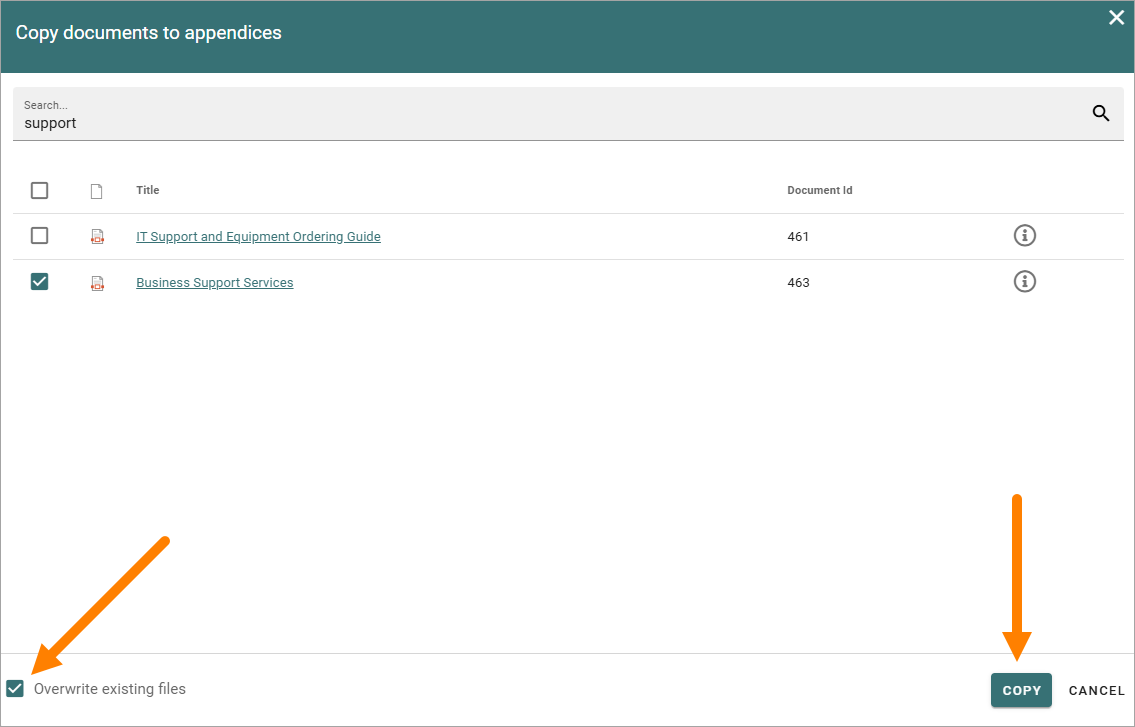Click the document type column header icon

click(96, 191)
